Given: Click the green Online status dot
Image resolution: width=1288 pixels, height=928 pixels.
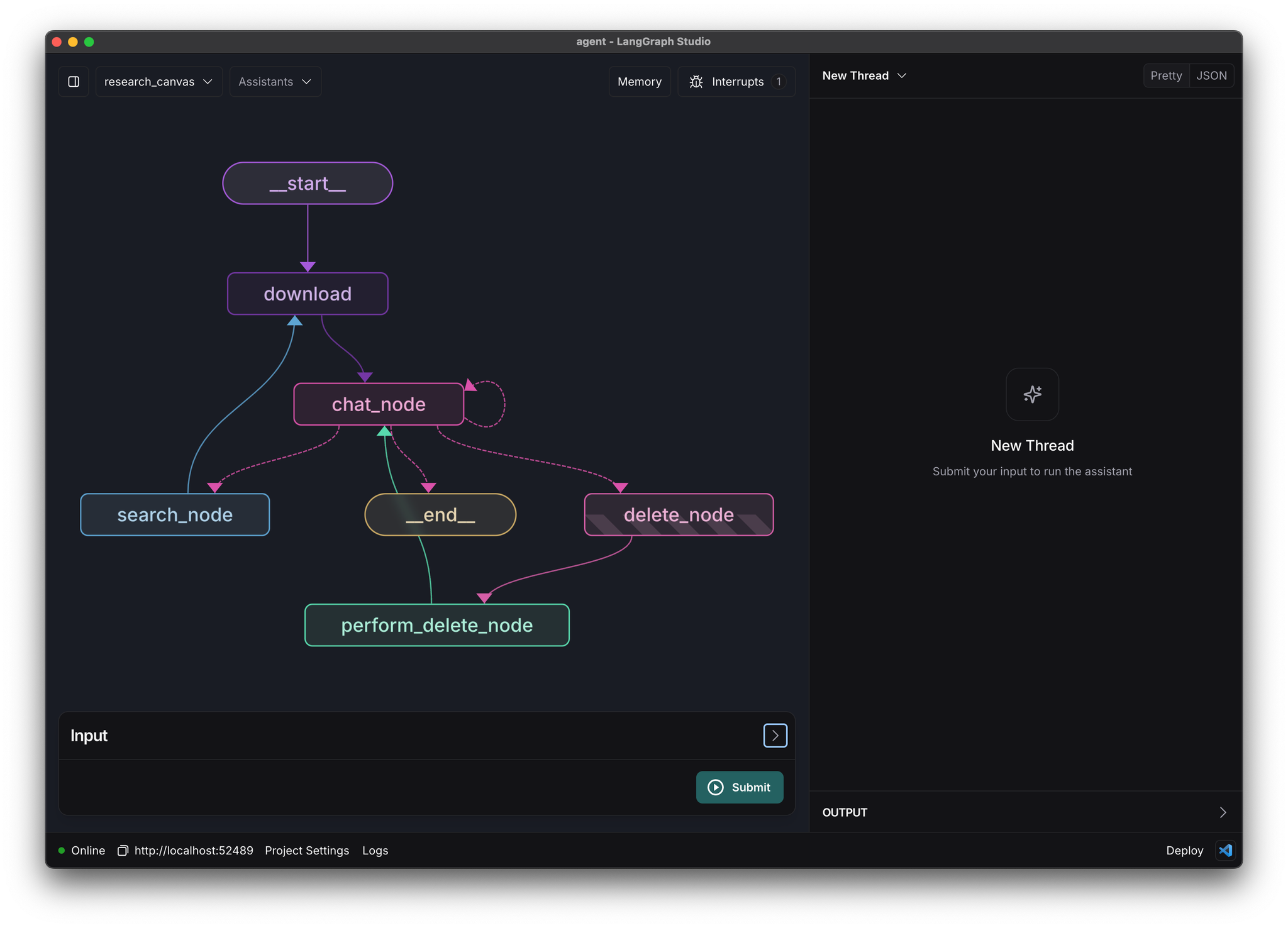Looking at the screenshot, I should coord(62,851).
